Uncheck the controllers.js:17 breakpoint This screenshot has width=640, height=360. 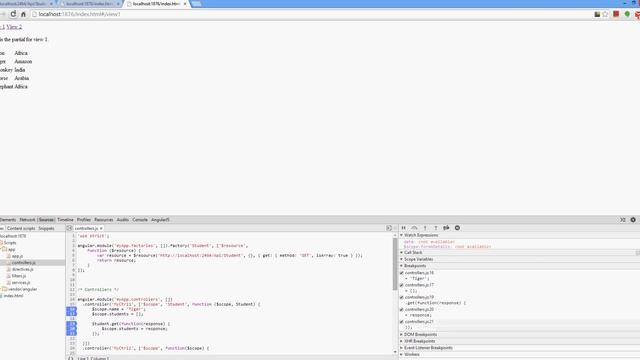[x=402, y=285]
